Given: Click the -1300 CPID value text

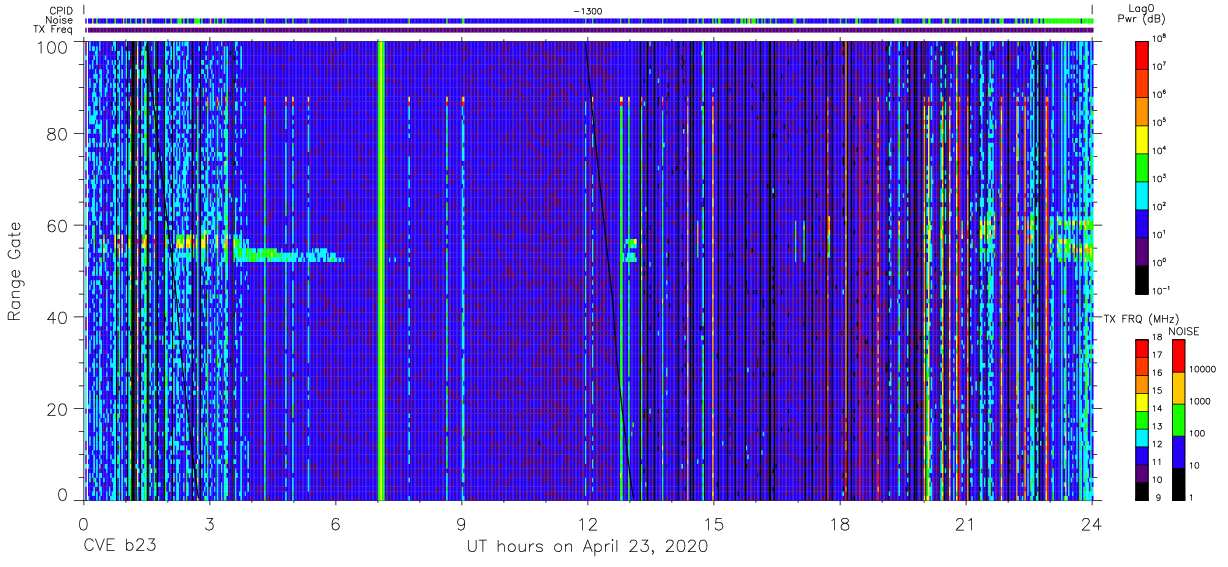Looking at the screenshot, I should (x=588, y=10).
